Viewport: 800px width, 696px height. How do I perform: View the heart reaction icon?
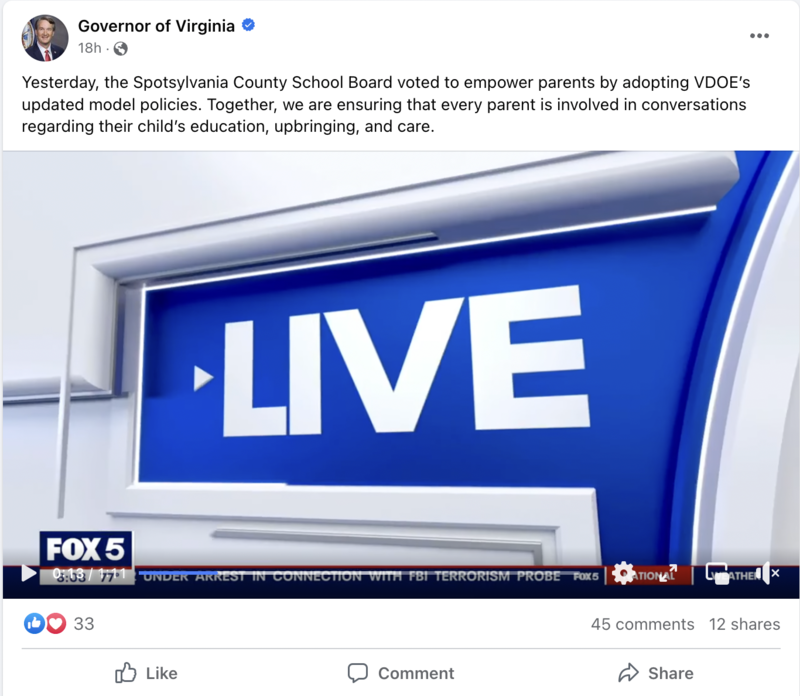pyautogui.click(x=56, y=624)
